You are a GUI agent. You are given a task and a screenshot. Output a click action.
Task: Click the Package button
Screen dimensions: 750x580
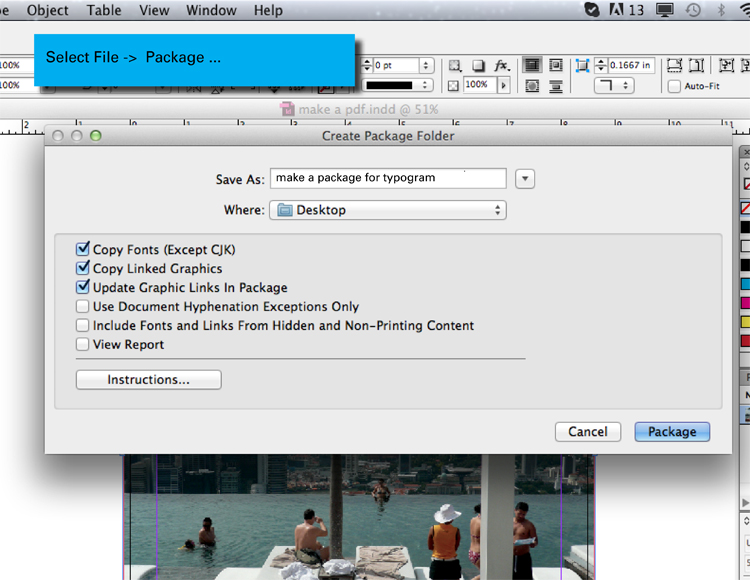click(x=672, y=432)
